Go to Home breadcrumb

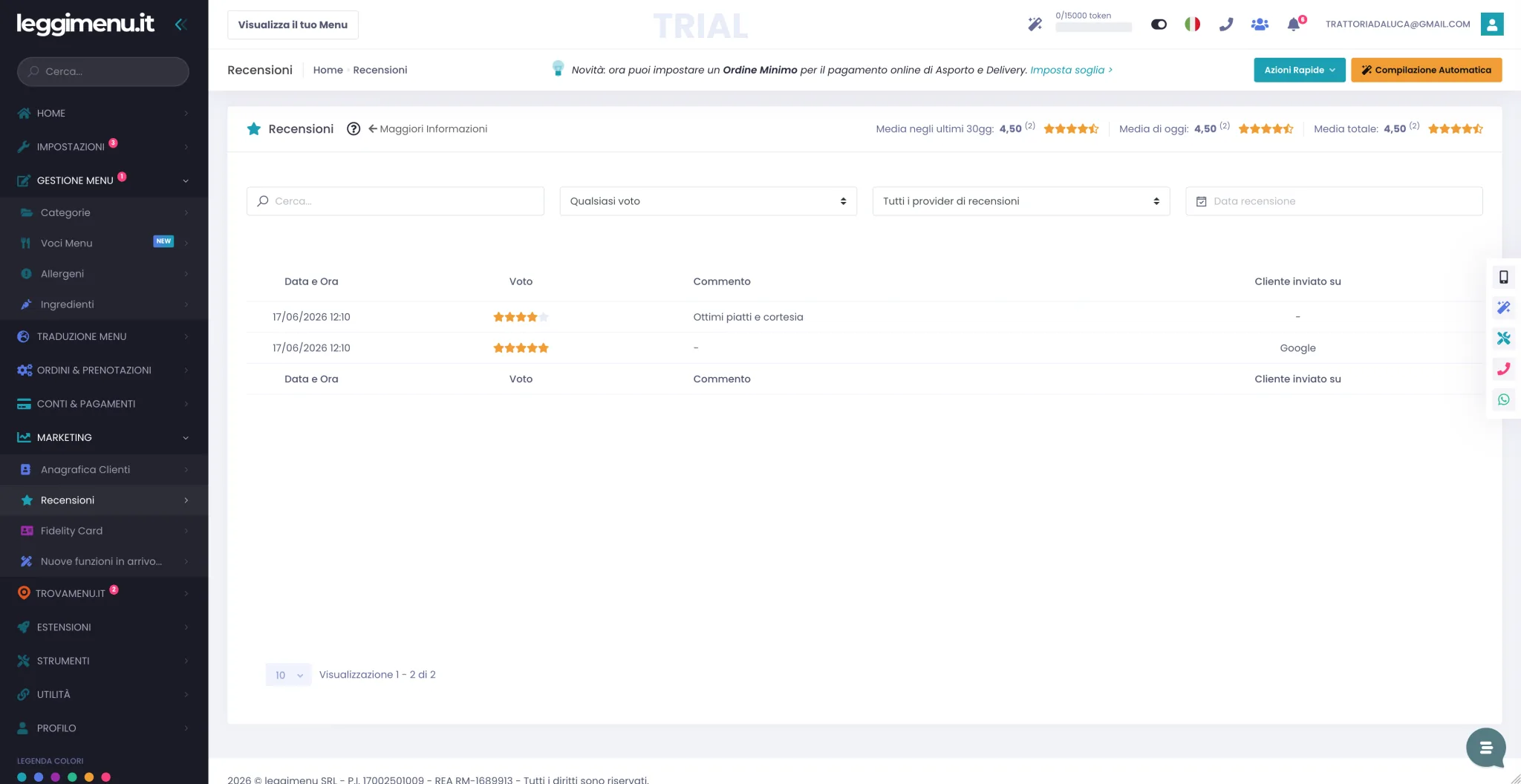(x=328, y=70)
